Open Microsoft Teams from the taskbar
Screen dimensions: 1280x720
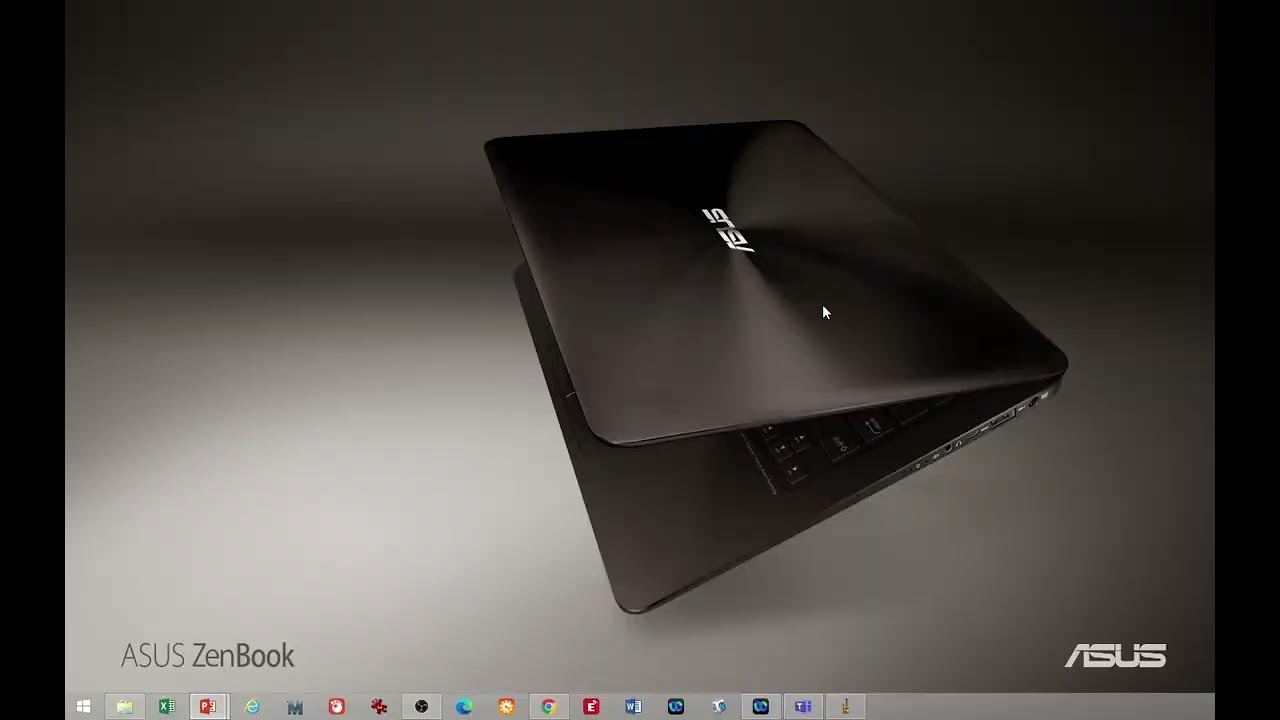coord(803,707)
